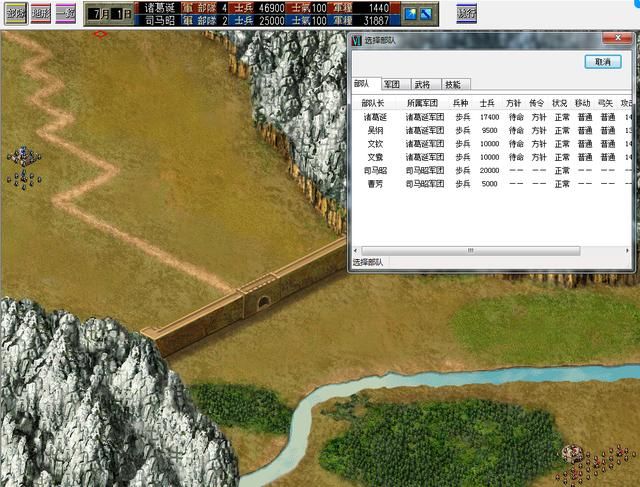Switch to the 军团 tab
Screen dimensions: 640x487
point(392,85)
